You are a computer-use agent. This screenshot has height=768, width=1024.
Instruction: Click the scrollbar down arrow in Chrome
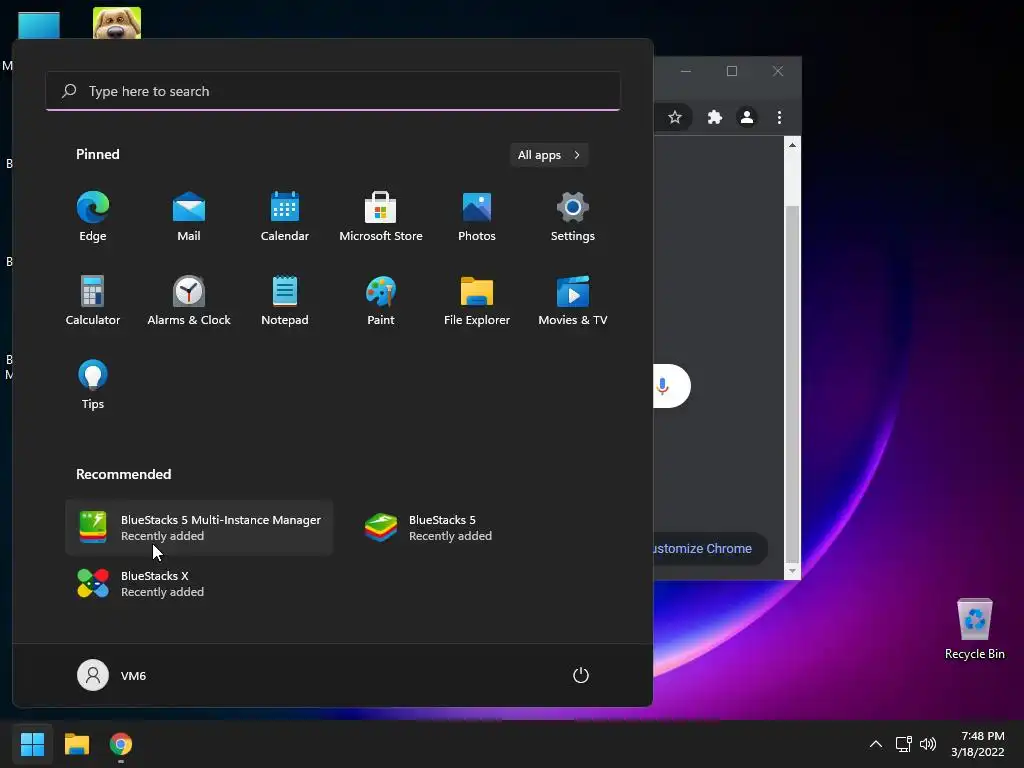pyautogui.click(x=792, y=571)
